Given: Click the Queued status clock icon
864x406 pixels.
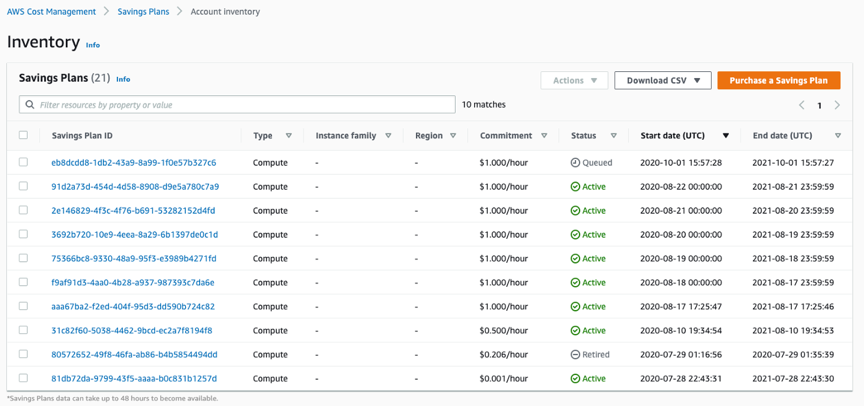Looking at the screenshot, I should (575, 163).
